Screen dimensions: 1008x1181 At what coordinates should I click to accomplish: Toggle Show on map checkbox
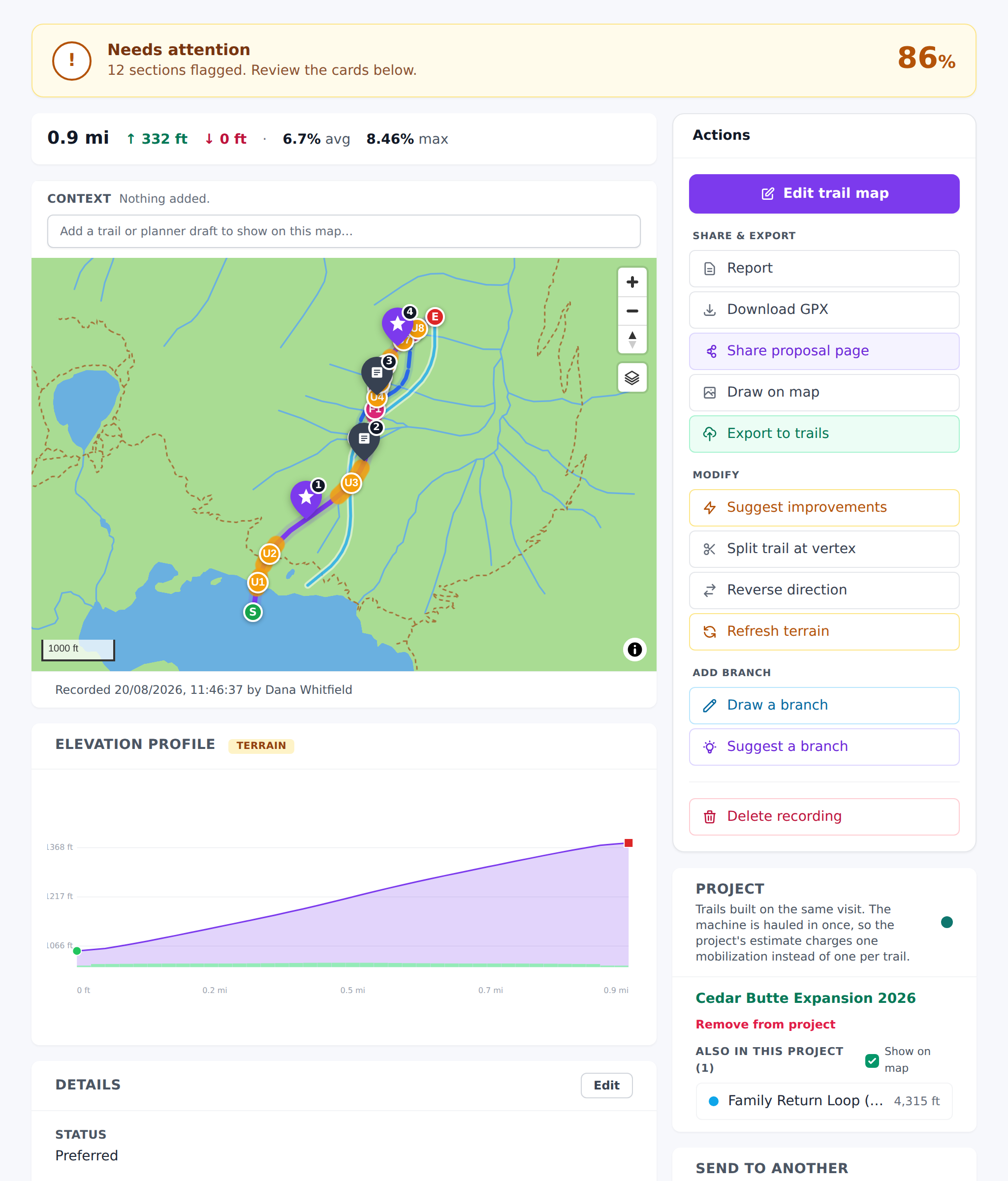point(872,1060)
